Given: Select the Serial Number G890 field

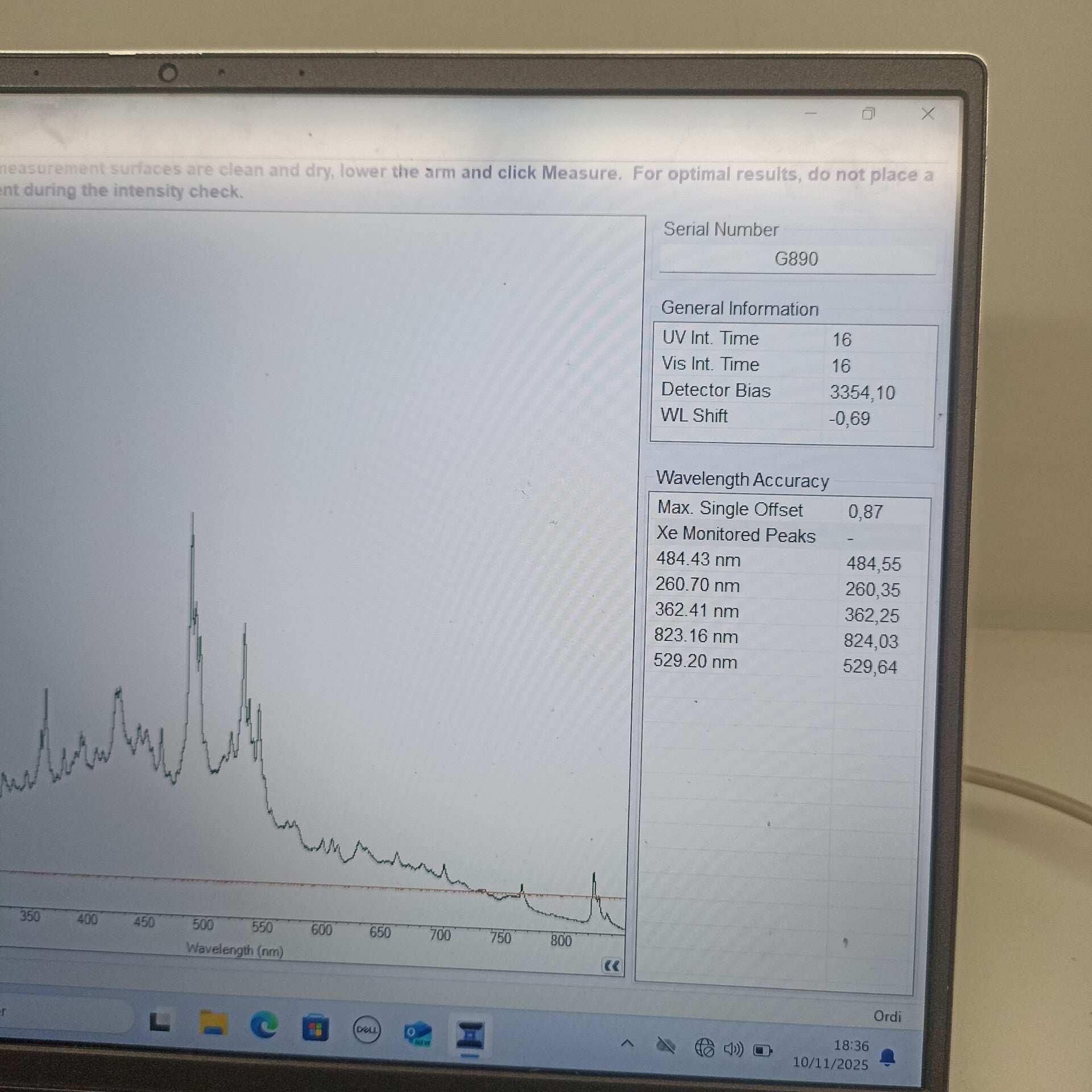Looking at the screenshot, I should point(796,259).
